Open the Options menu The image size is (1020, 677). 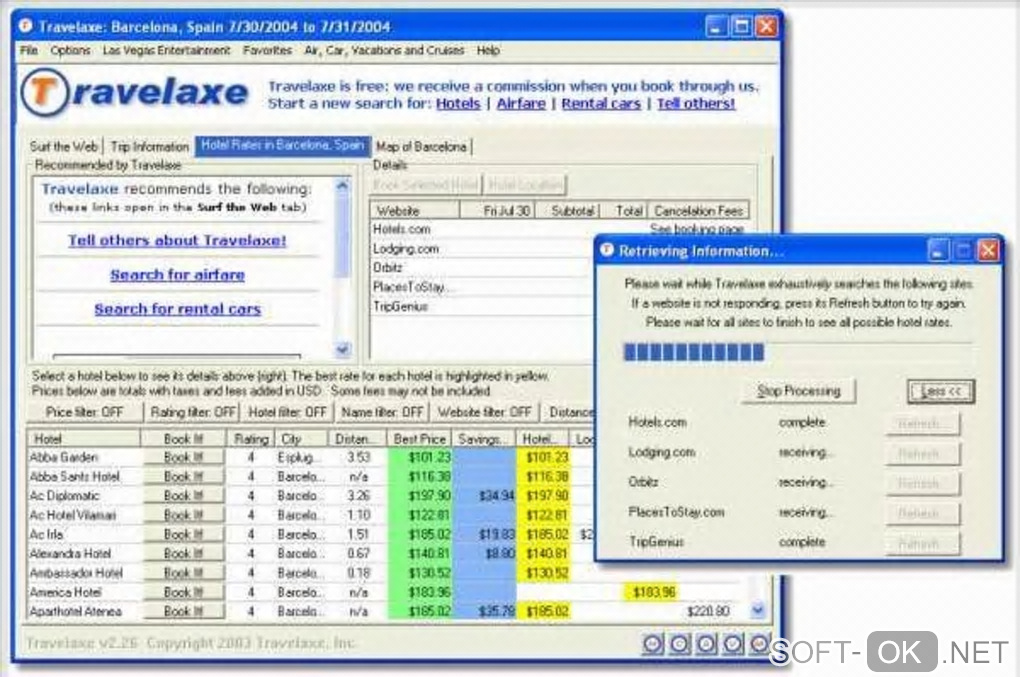coord(70,50)
